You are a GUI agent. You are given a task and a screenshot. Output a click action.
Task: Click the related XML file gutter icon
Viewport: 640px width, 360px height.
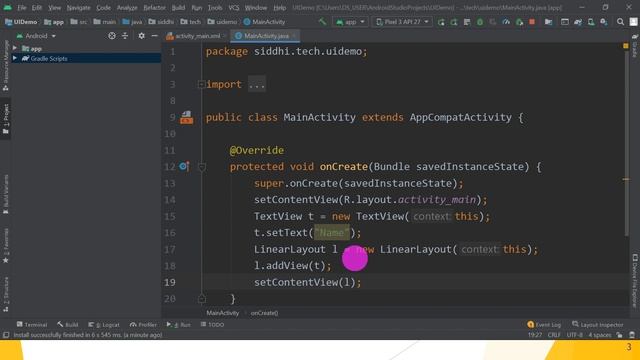tap(187, 118)
